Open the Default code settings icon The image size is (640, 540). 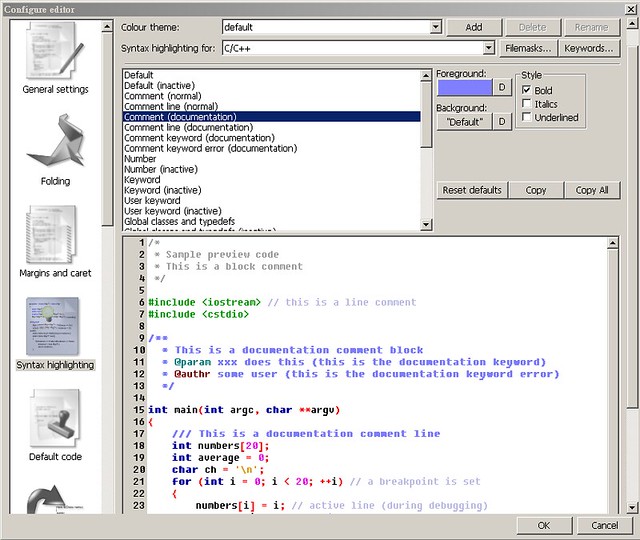pyautogui.click(x=55, y=418)
